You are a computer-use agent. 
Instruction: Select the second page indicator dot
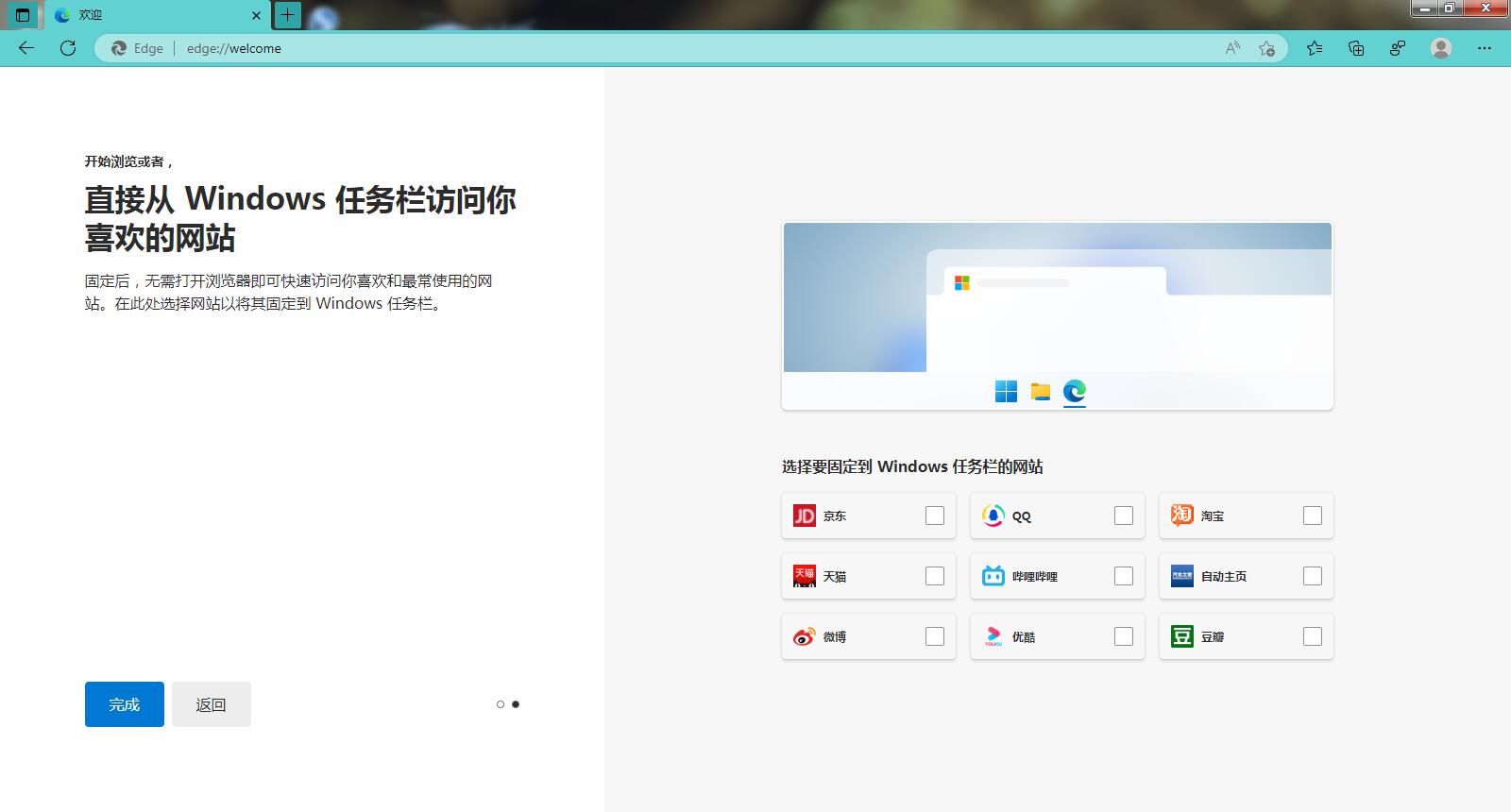click(516, 704)
